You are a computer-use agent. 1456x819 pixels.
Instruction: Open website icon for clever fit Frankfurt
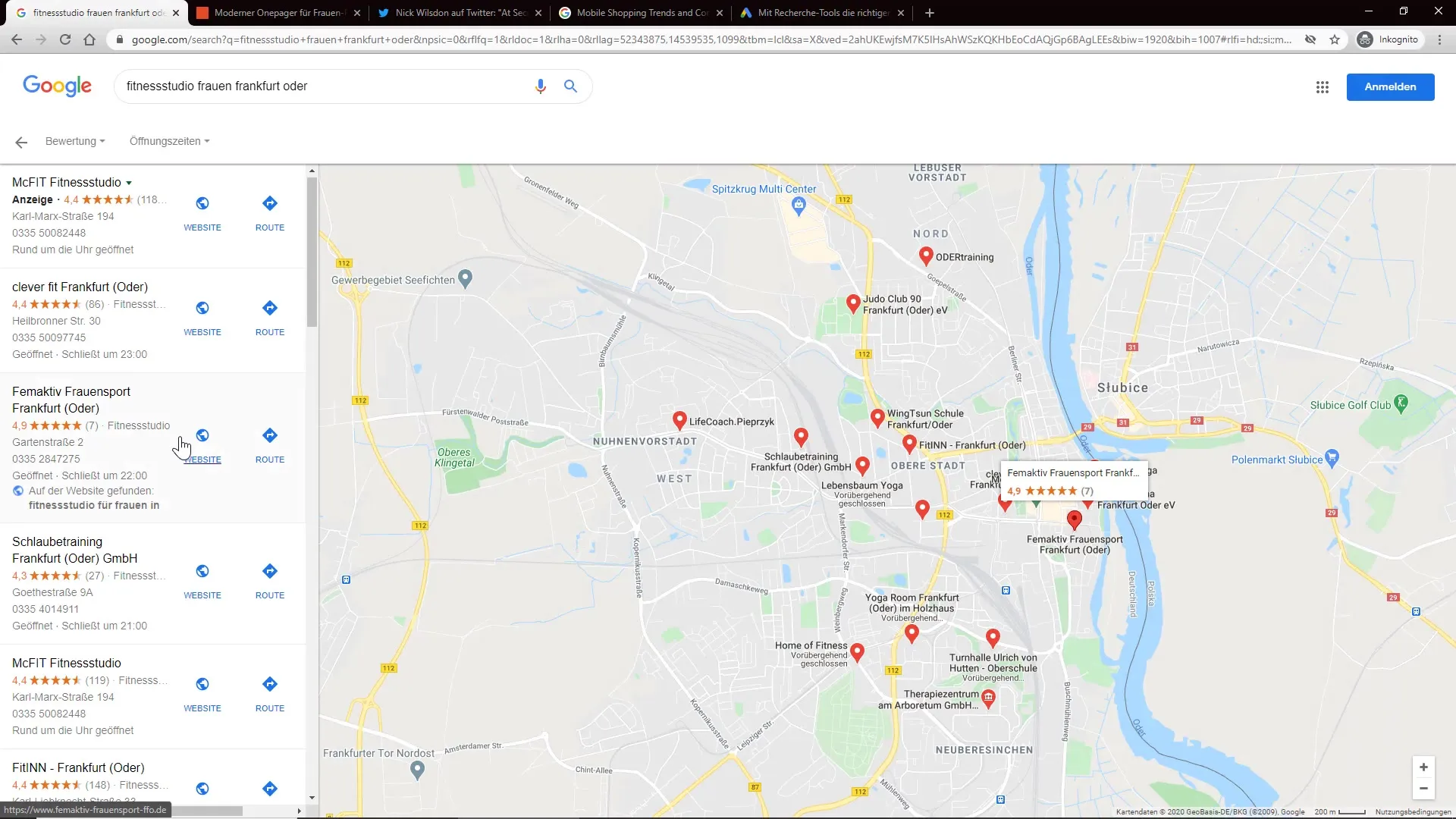pyautogui.click(x=202, y=308)
